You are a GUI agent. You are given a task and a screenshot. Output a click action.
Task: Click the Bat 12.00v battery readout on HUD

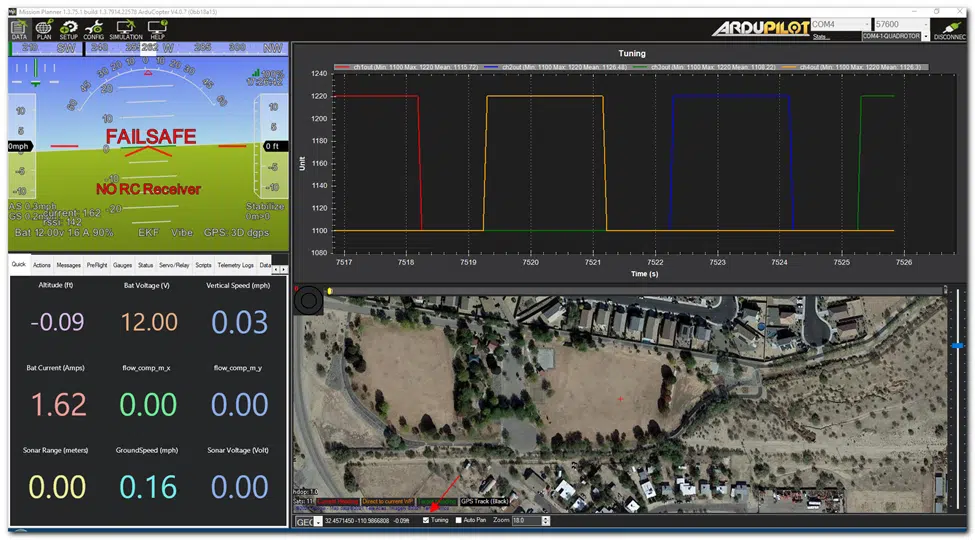click(64, 233)
